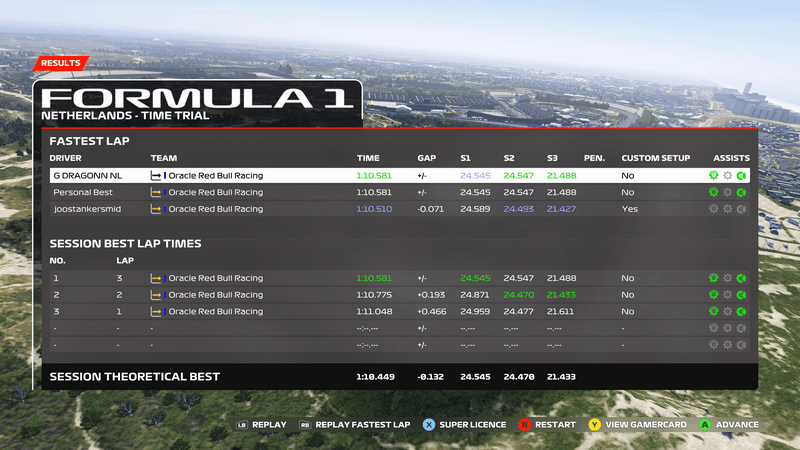Click the Assists column header
The image size is (800, 450).
tap(731, 158)
